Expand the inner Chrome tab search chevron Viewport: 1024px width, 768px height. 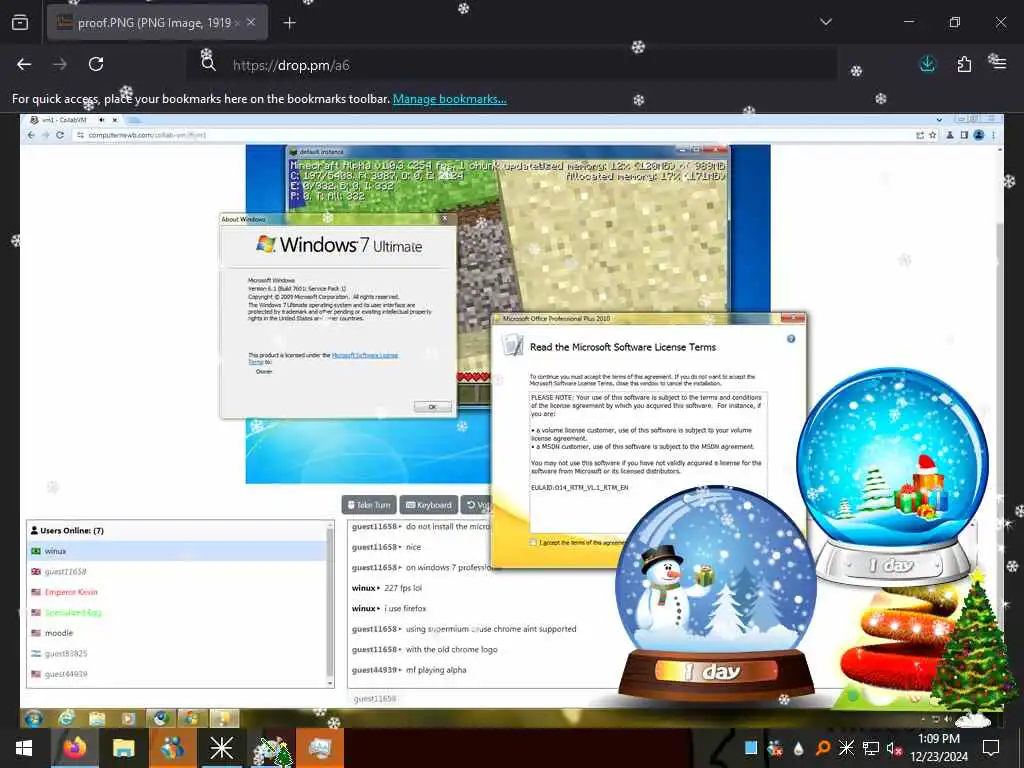pyautogui.click(x=939, y=120)
